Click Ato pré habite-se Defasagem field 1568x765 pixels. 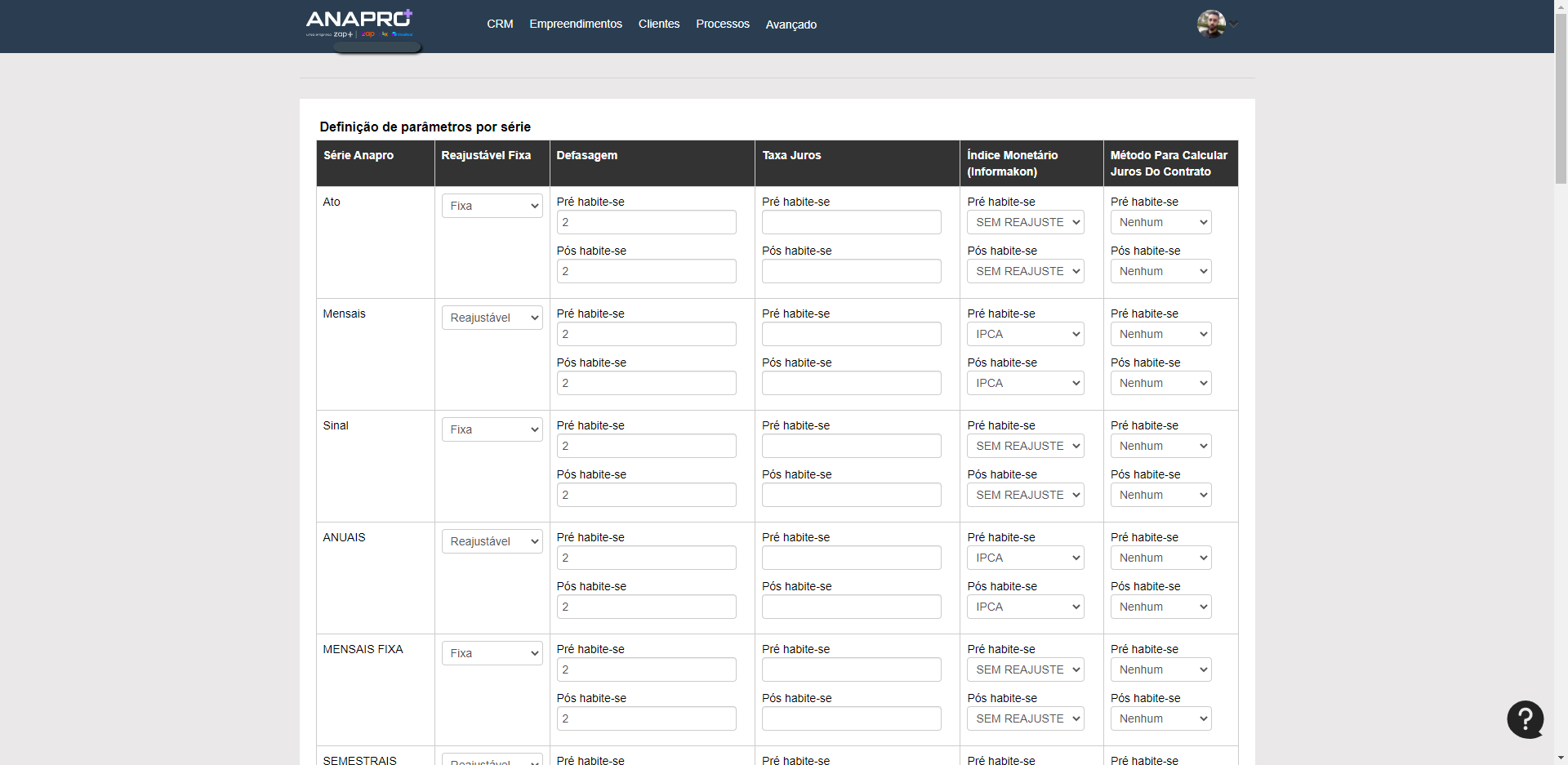(x=646, y=222)
